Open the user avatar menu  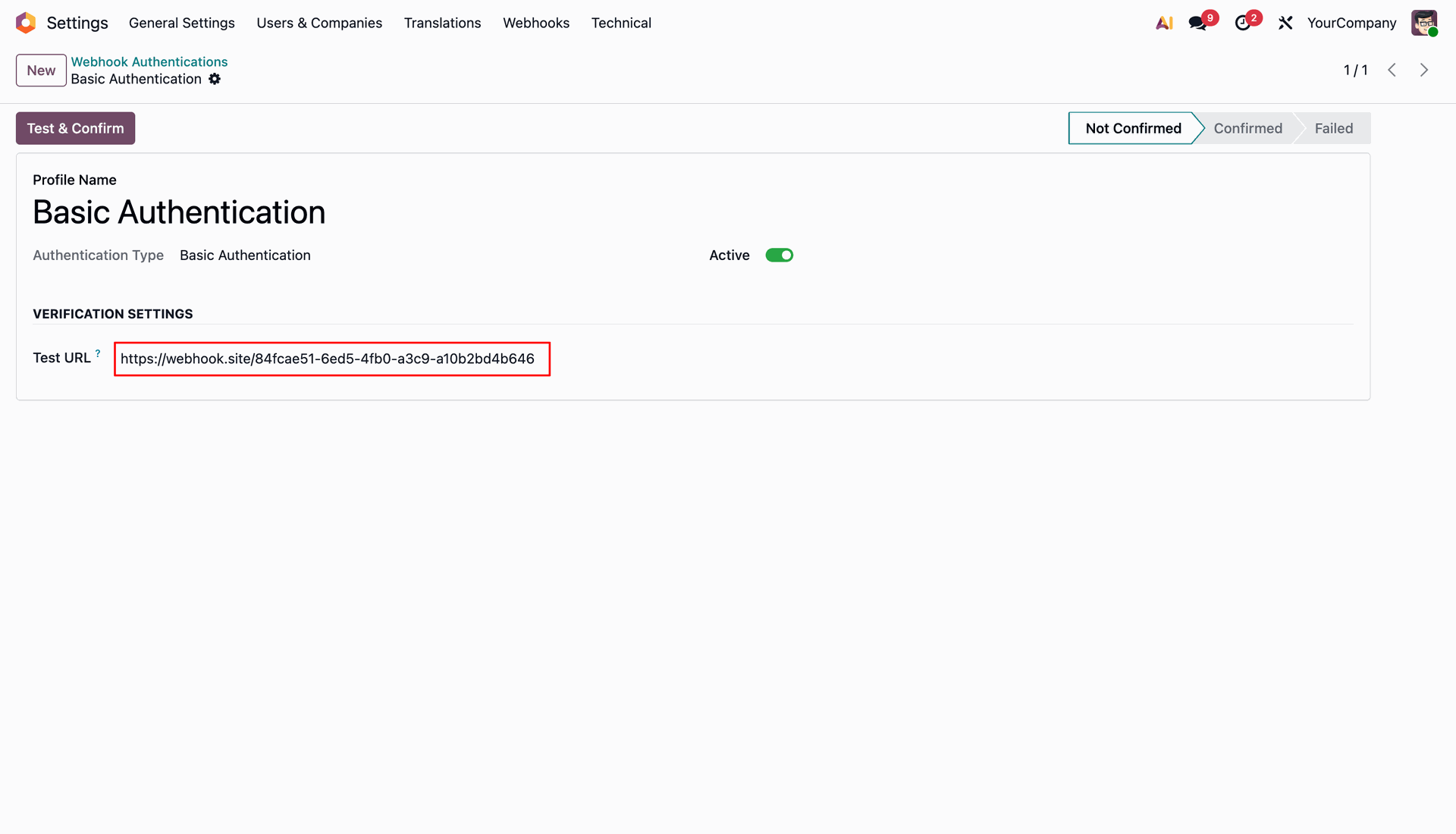pos(1424,23)
